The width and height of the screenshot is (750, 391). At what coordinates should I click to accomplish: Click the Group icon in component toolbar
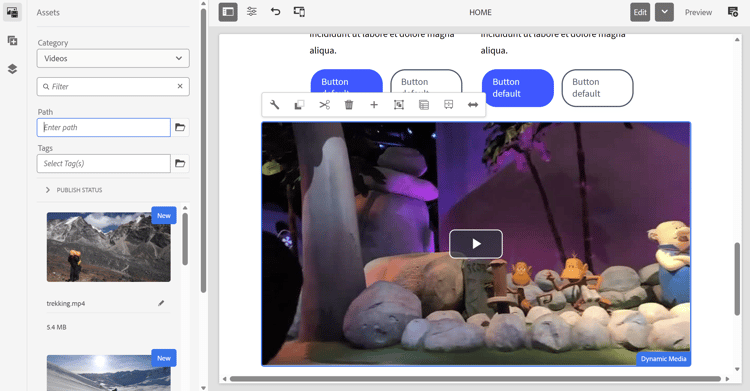tap(399, 105)
